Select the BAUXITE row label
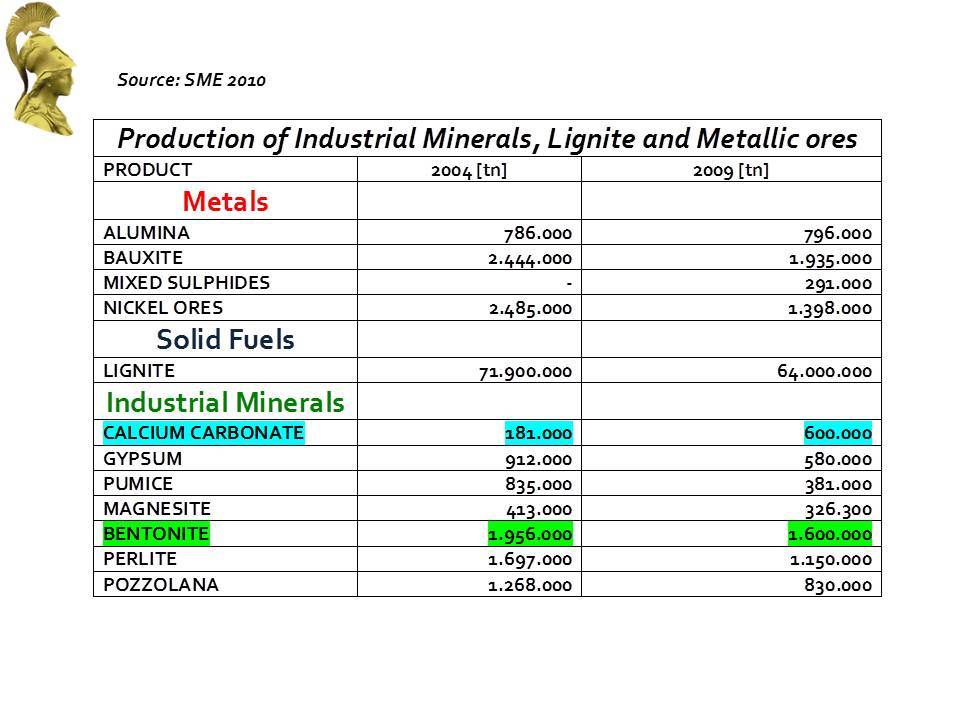Viewport: 960px width, 720px height. pyautogui.click(x=143, y=258)
